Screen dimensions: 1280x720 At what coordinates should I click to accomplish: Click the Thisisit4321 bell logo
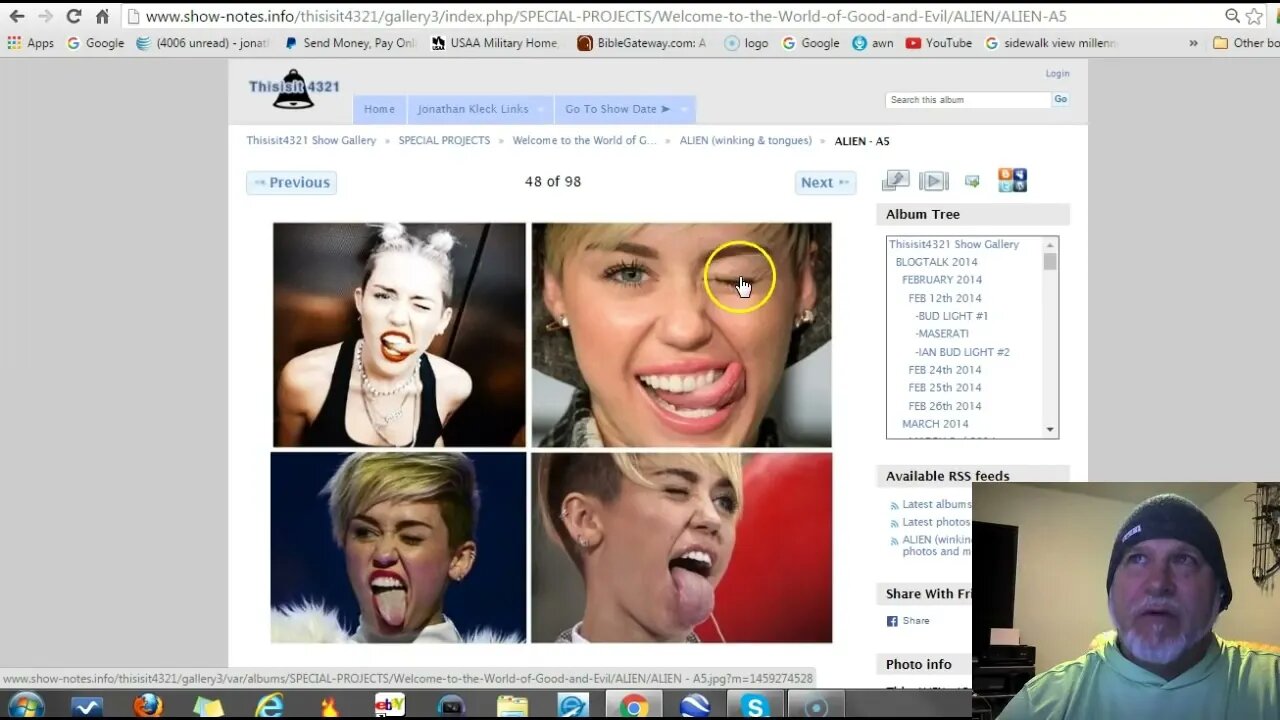tap(294, 89)
